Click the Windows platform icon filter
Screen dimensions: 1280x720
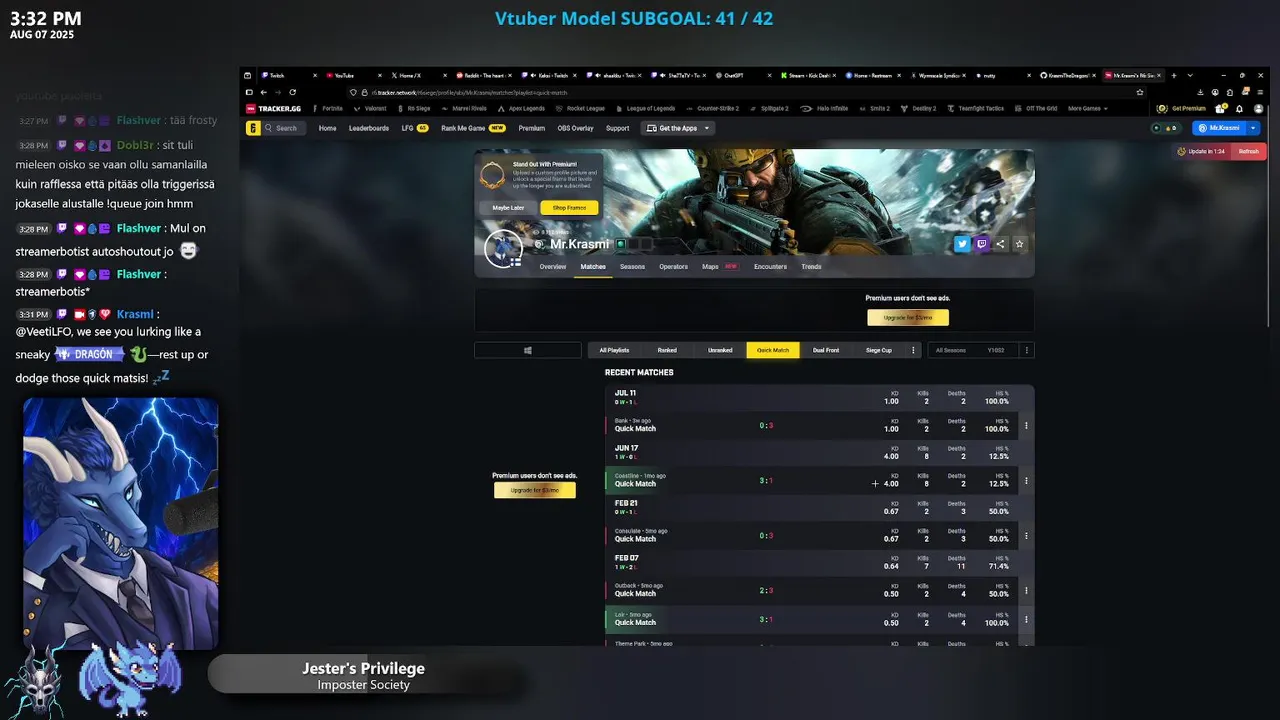point(527,350)
